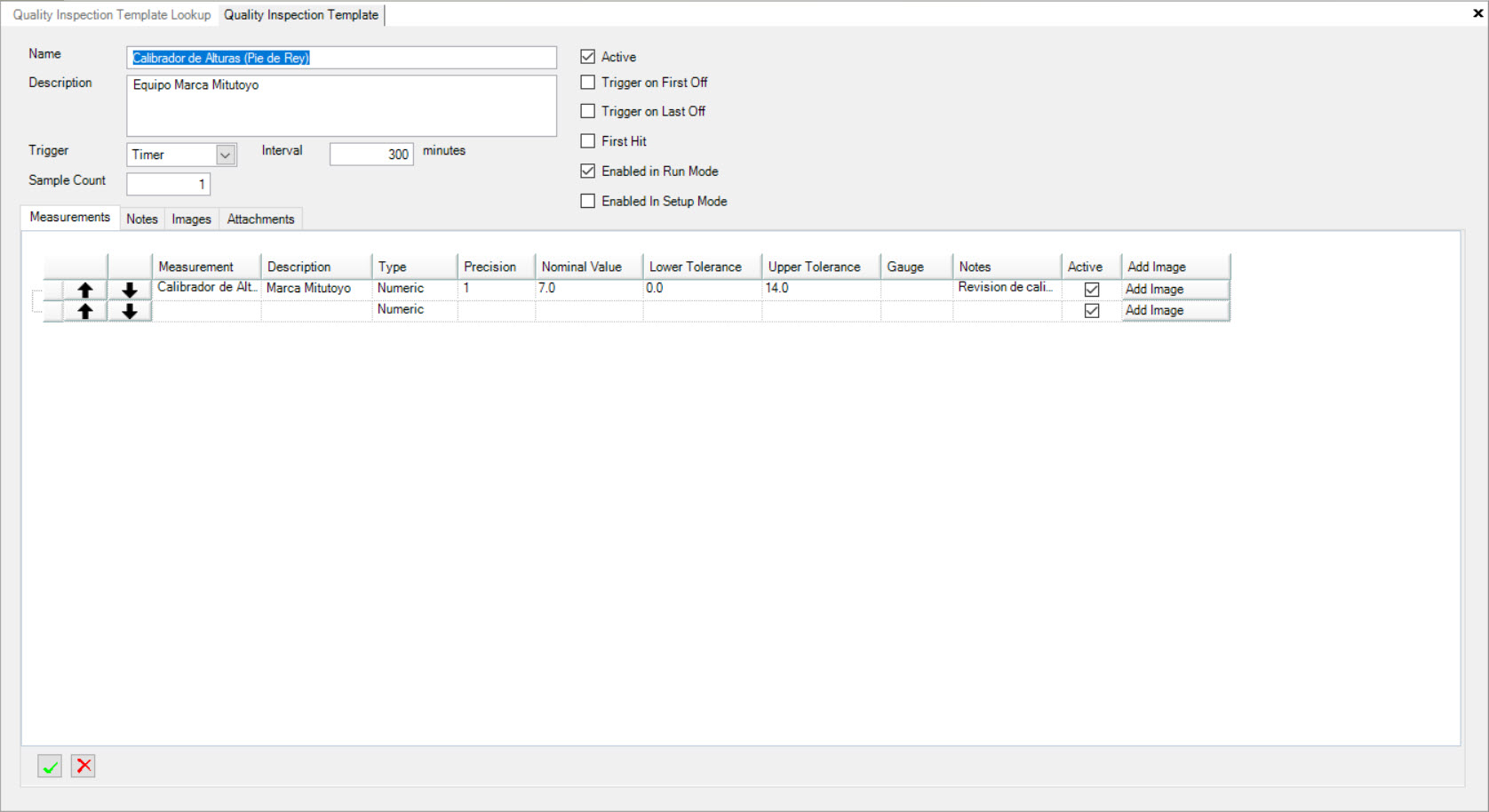Click the green checkmark save icon

pyautogui.click(x=50, y=766)
